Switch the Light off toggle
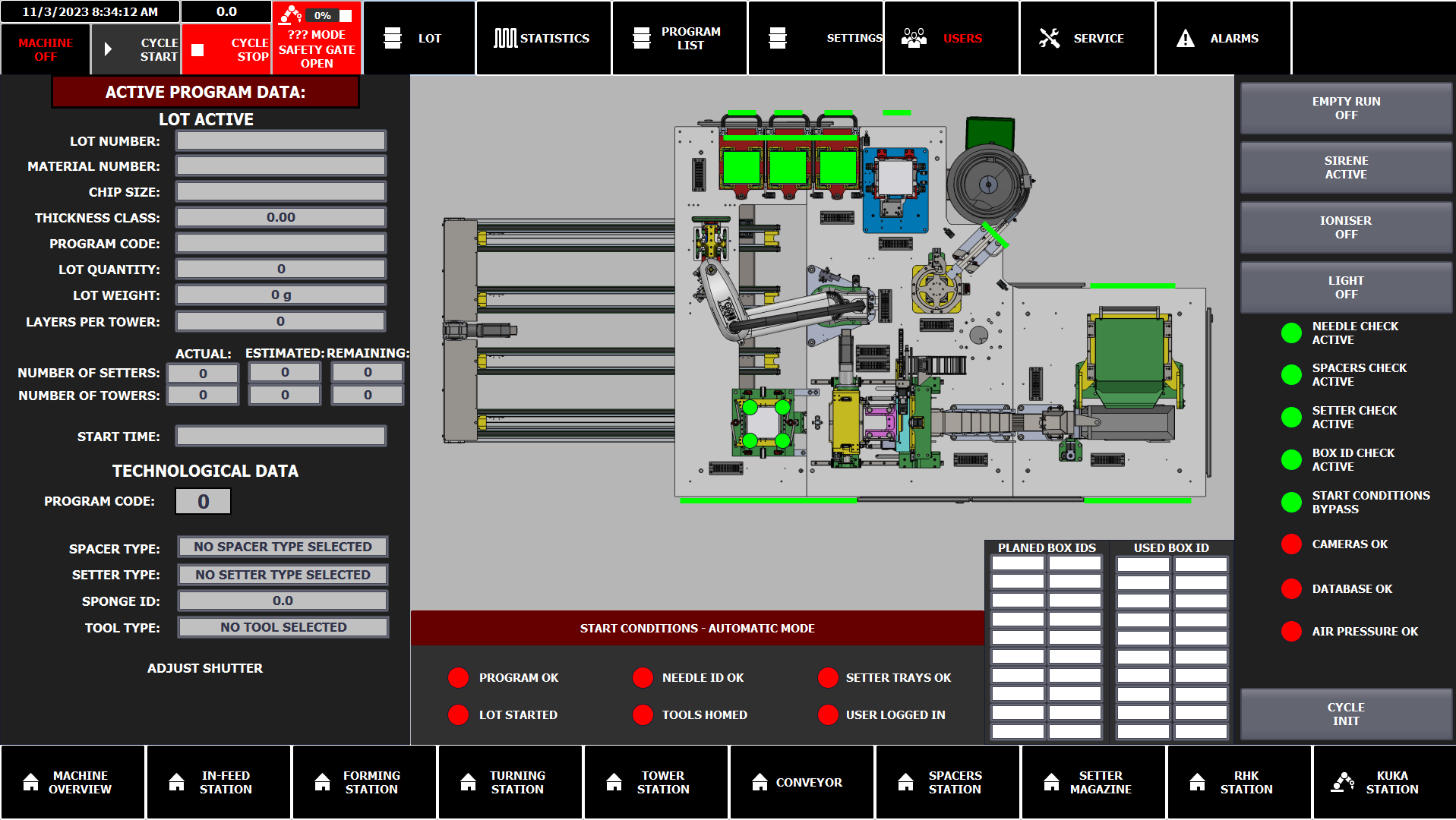 point(1346,288)
